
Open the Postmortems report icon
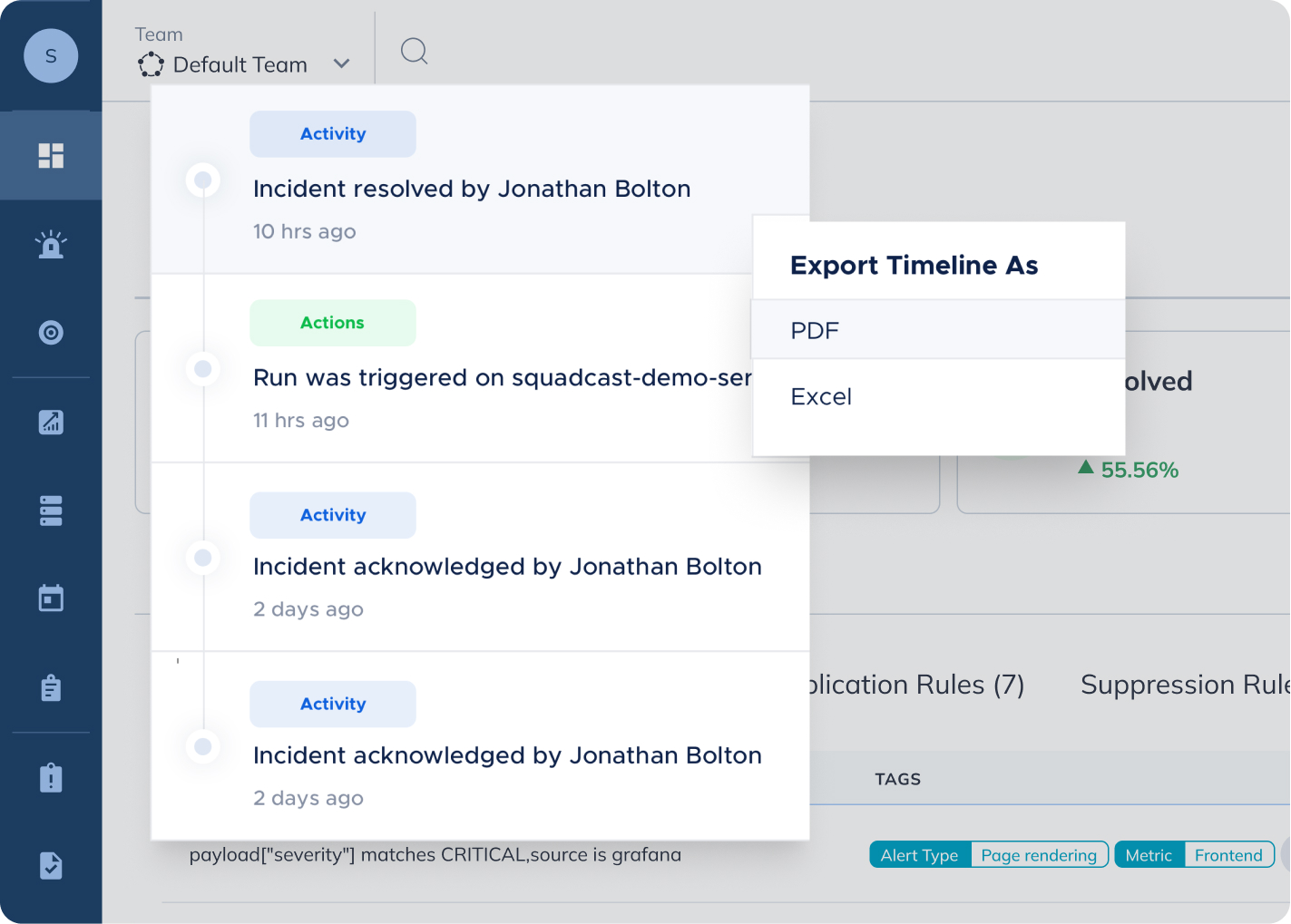click(51, 777)
